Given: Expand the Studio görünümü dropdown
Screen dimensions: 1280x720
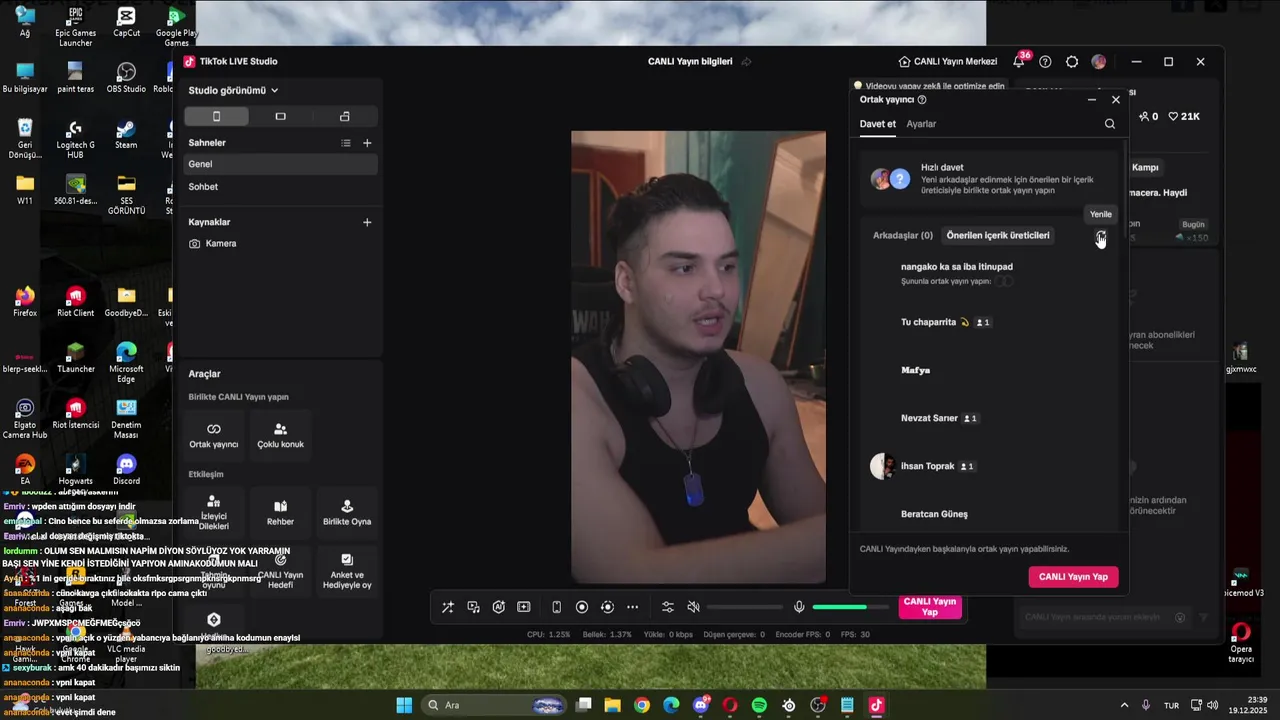Looking at the screenshot, I should click(x=233, y=90).
